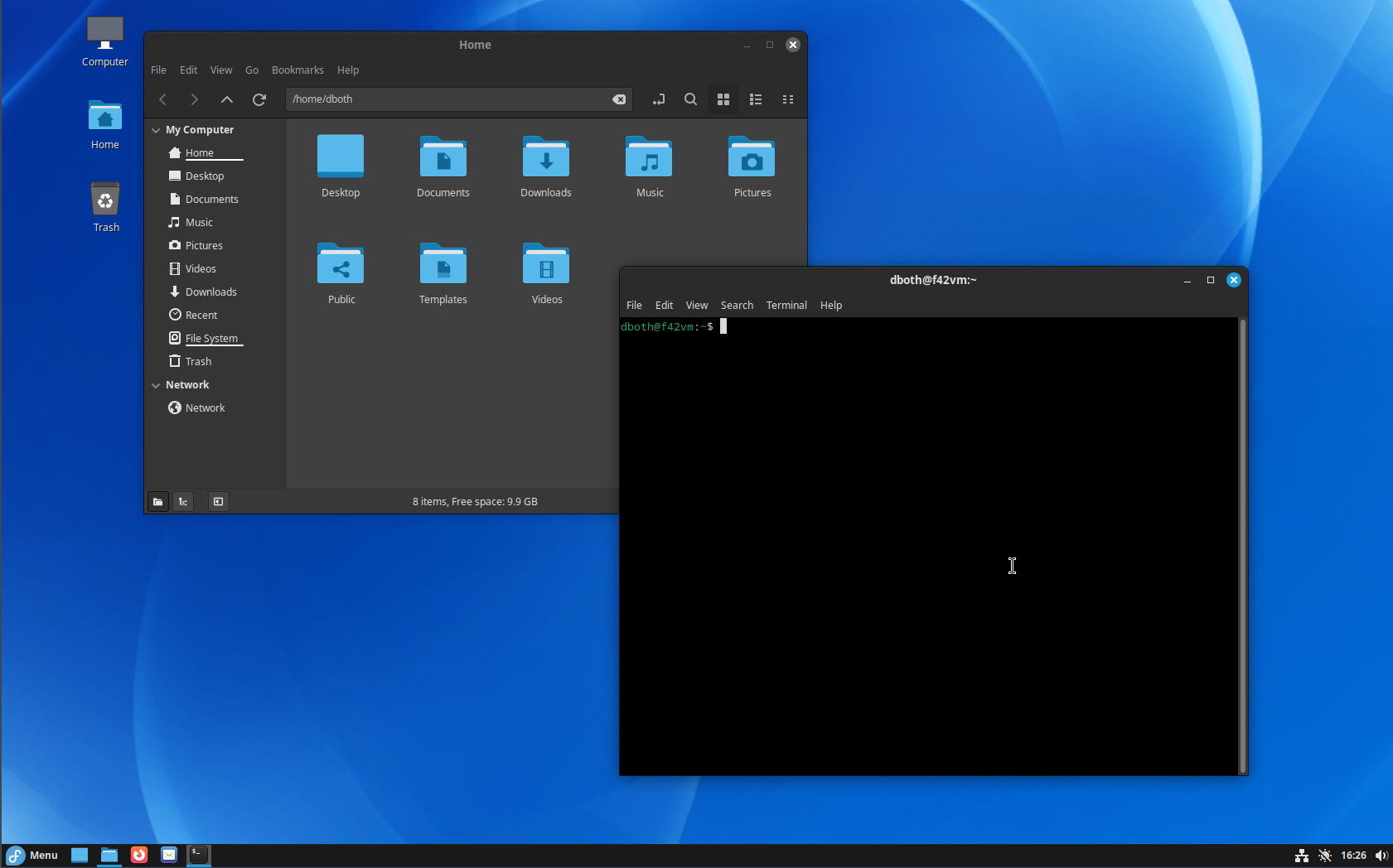Screen dimensions: 1393x868
Task: Go forward in the file manager
Action: 195,99
